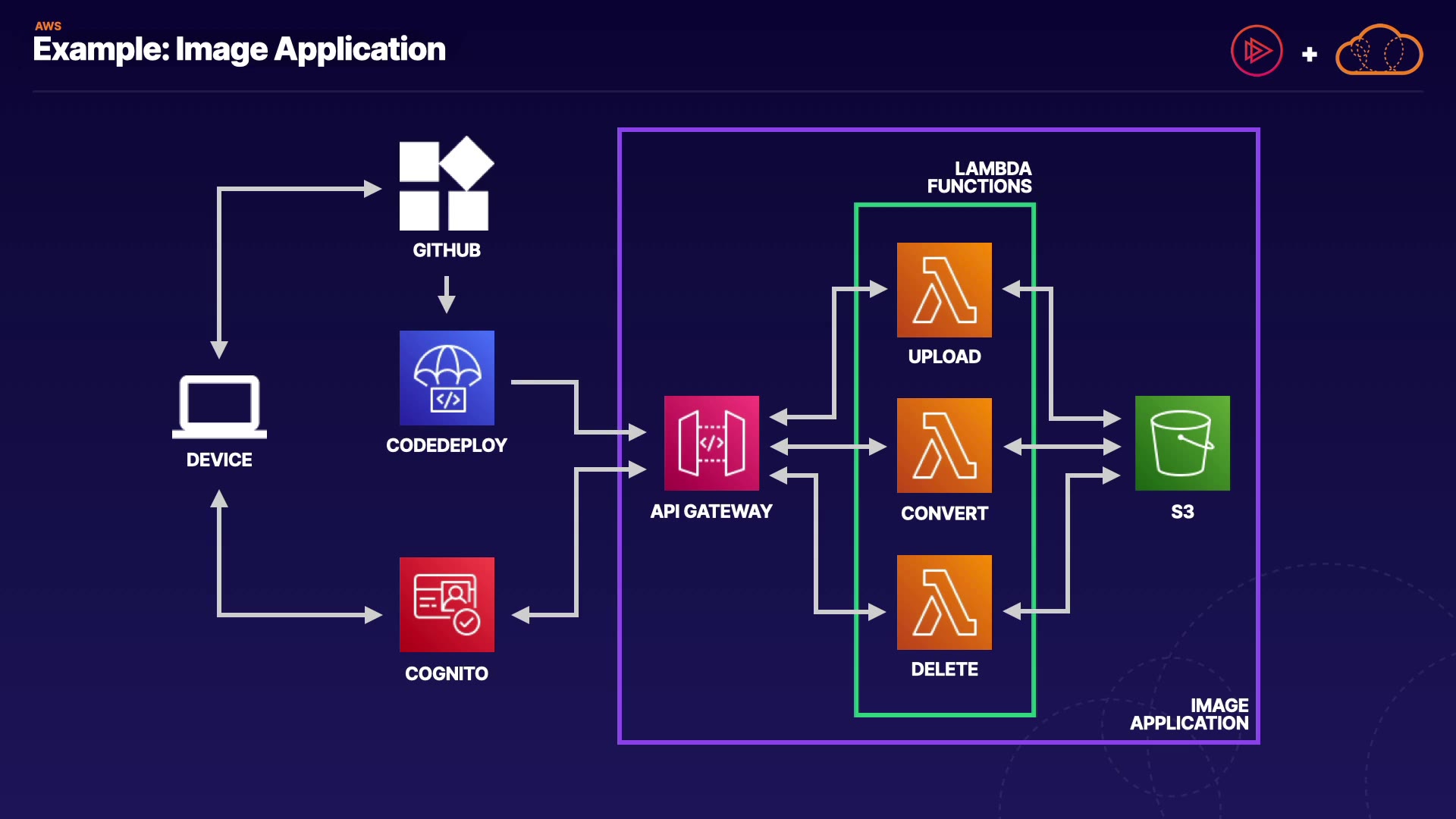The width and height of the screenshot is (1456, 819).
Task: Click the plus sign between logos
Action: (x=1309, y=55)
